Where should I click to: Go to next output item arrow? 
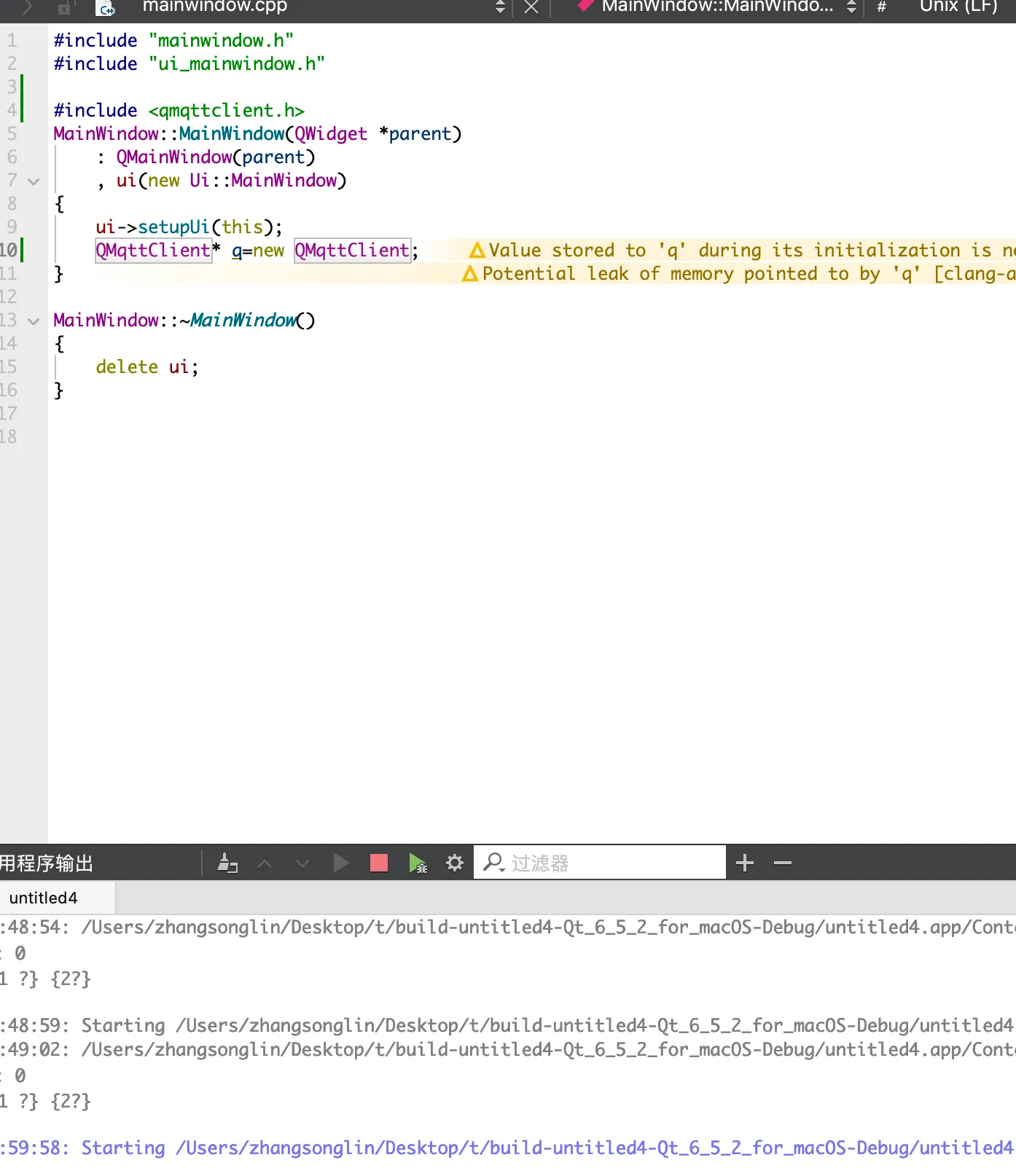pos(302,863)
